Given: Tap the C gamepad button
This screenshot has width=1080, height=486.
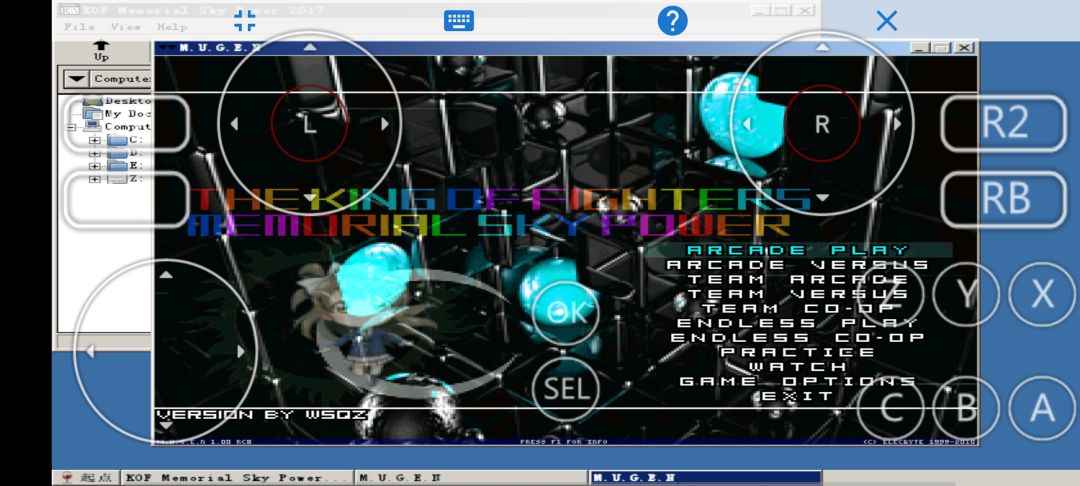Looking at the screenshot, I should 891,409.
